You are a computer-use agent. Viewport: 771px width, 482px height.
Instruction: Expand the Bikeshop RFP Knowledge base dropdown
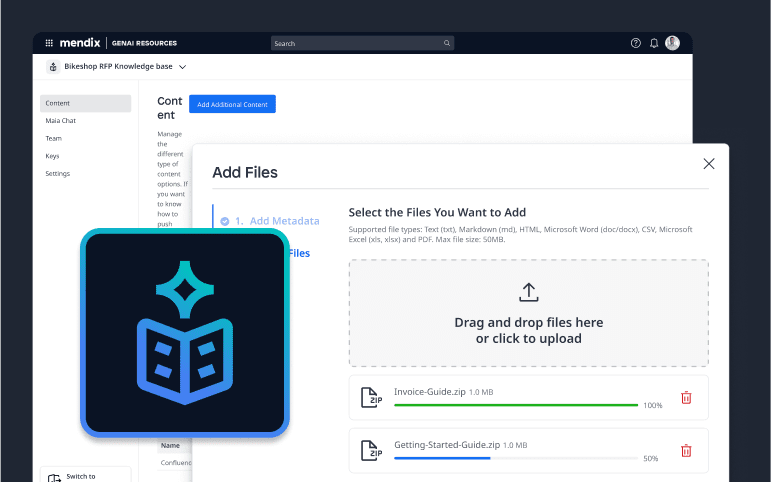pyautogui.click(x=182, y=67)
